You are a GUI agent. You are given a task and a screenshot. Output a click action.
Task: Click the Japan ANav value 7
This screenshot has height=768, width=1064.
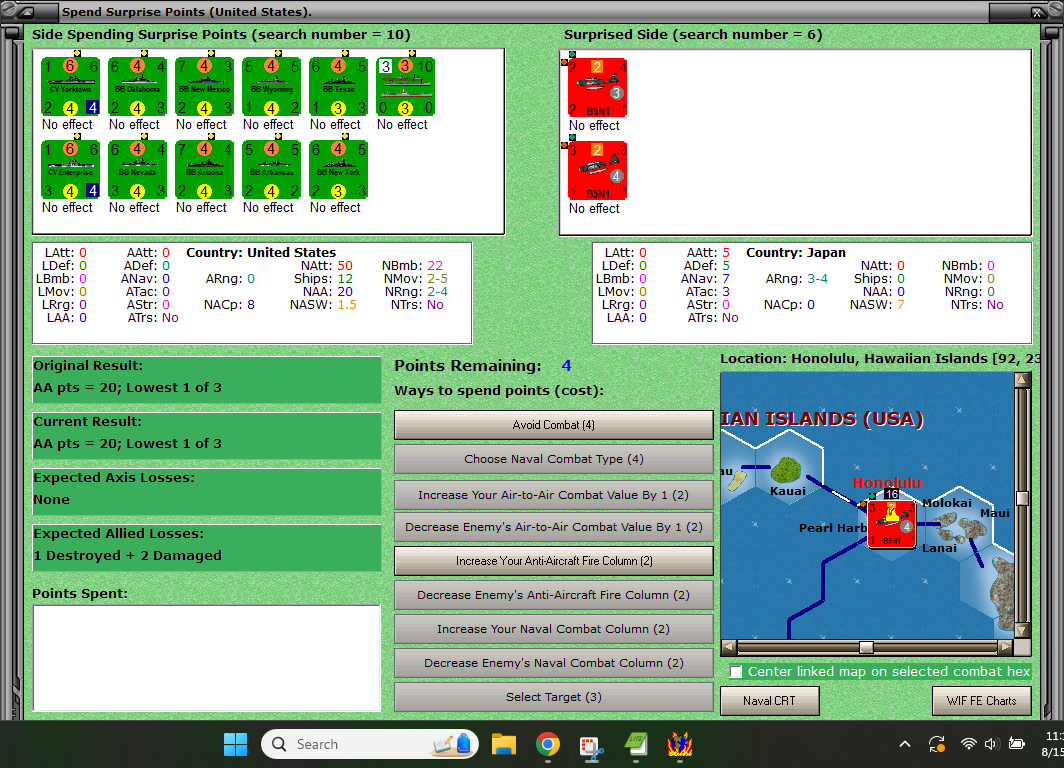725,279
